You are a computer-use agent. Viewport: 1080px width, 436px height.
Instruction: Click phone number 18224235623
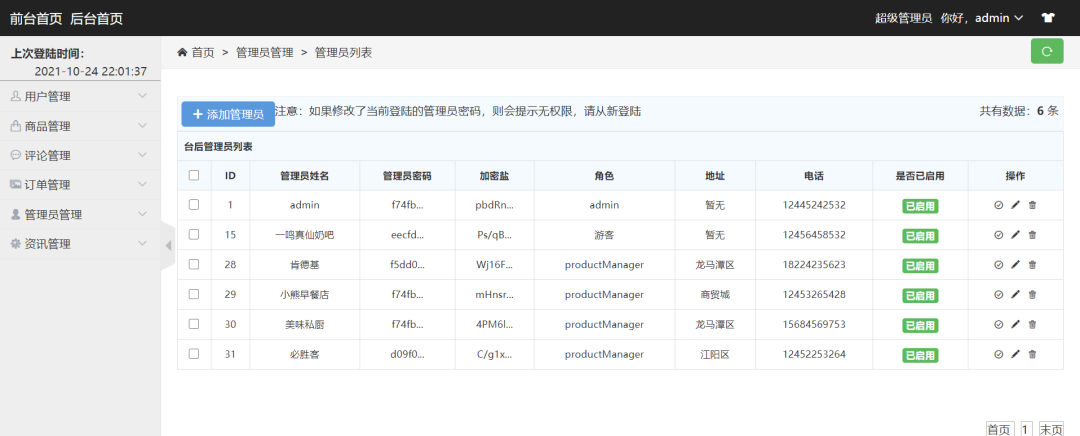tap(814, 264)
